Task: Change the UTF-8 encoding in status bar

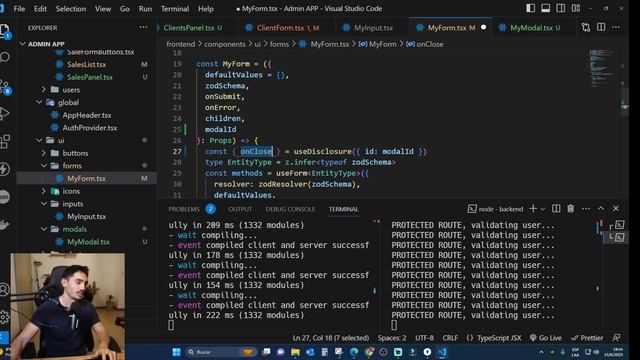Action: pos(424,338)
